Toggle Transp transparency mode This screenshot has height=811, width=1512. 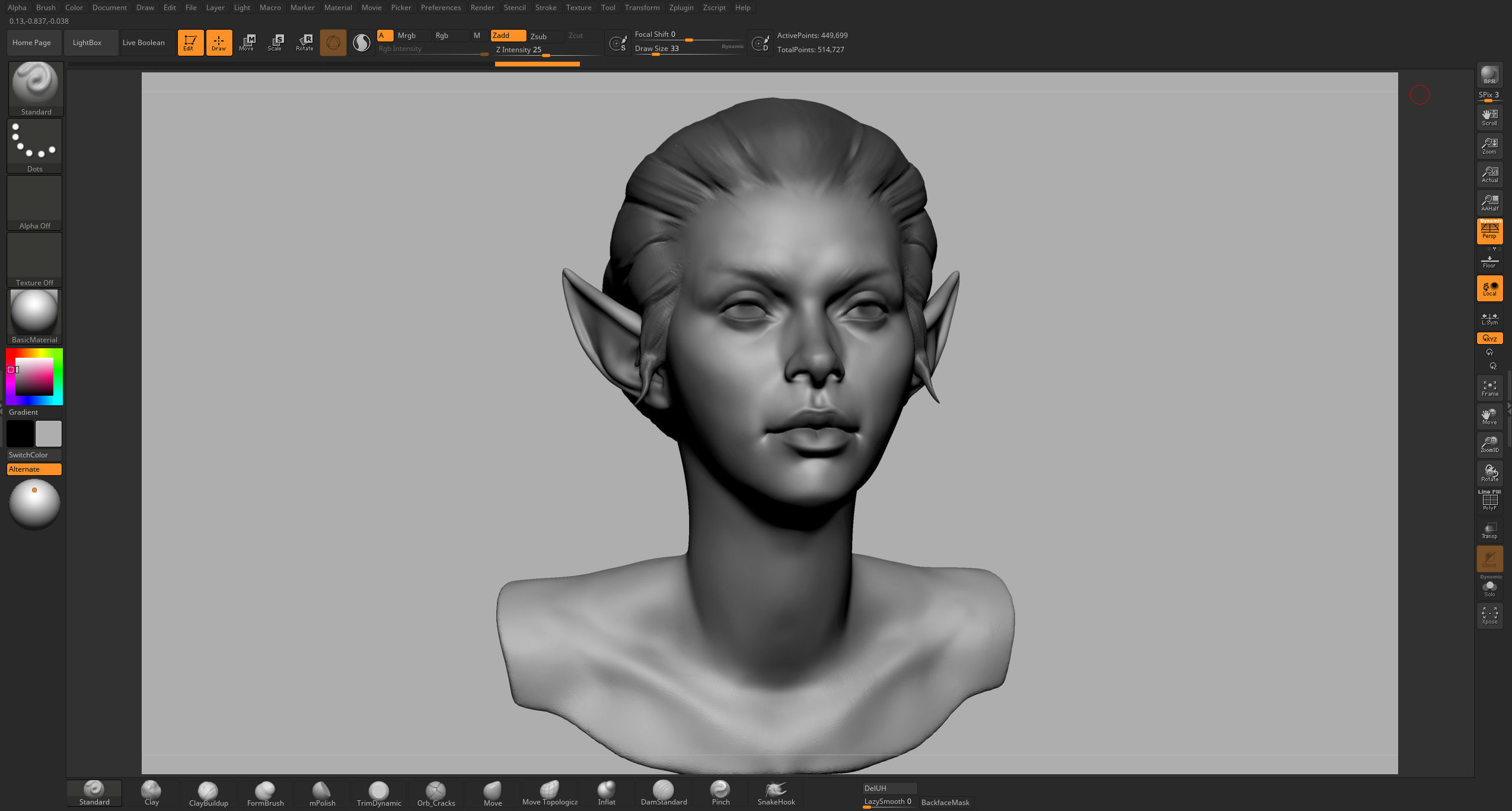[1489, 530]
